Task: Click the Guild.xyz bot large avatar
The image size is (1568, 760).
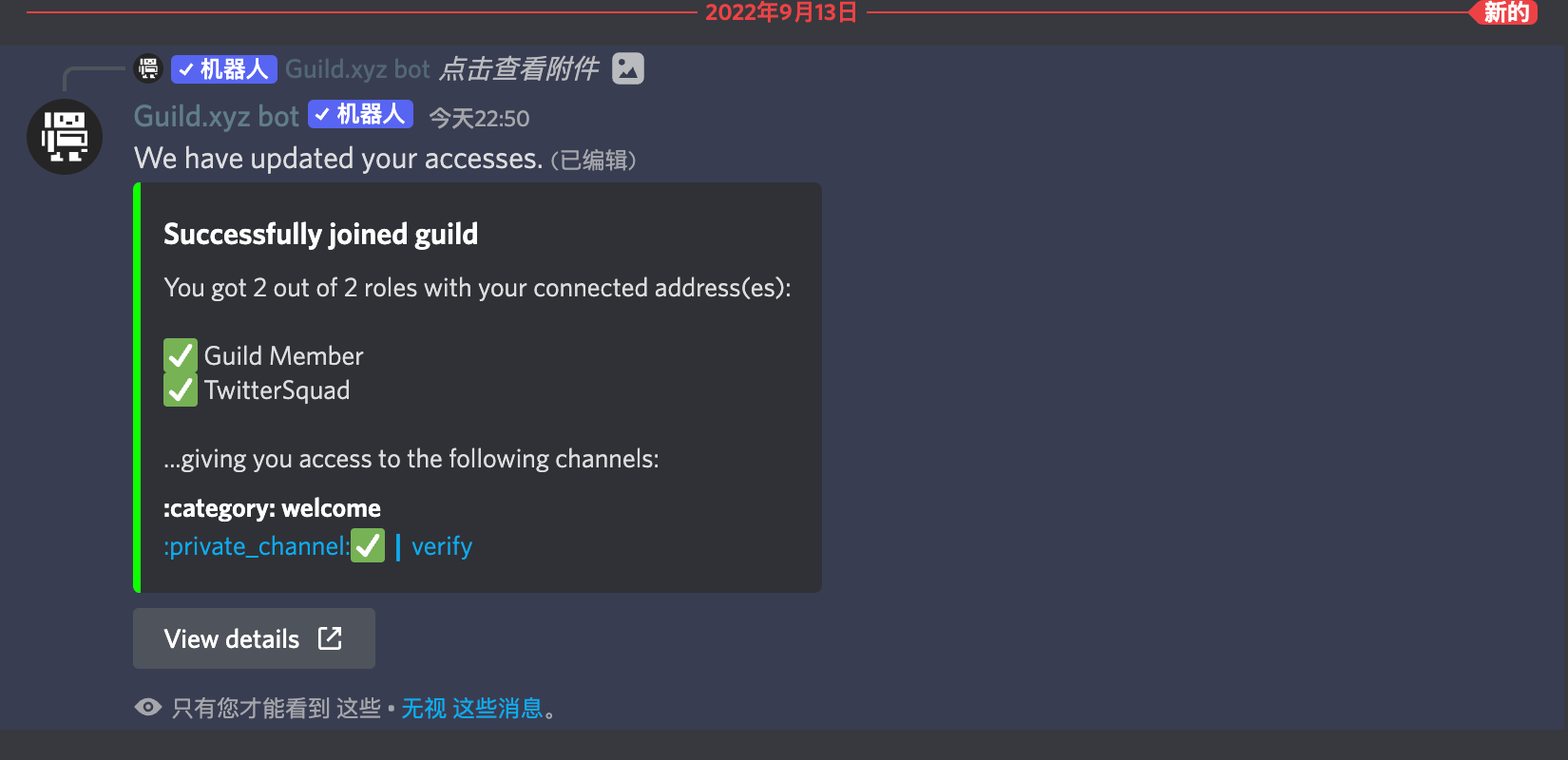Action: click(x=65, y=137)
